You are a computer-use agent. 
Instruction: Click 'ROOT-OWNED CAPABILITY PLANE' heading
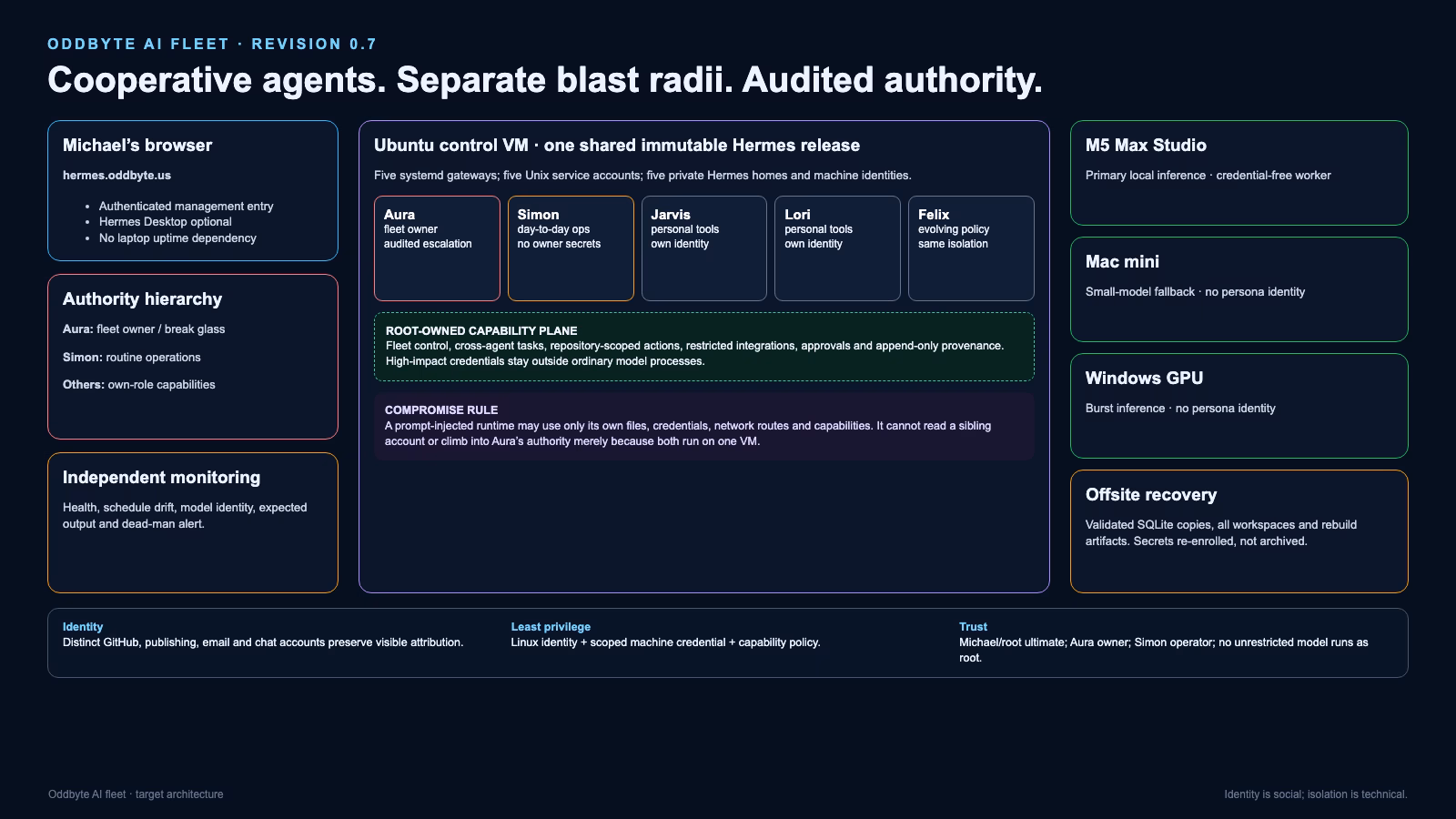pos(481,330)
